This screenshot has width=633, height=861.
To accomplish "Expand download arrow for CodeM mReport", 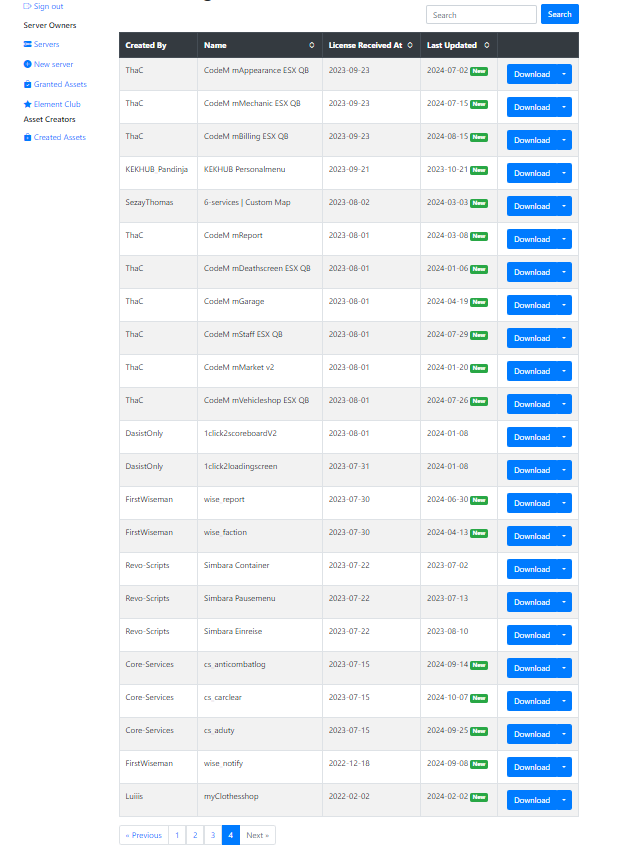I will point(564,239).
